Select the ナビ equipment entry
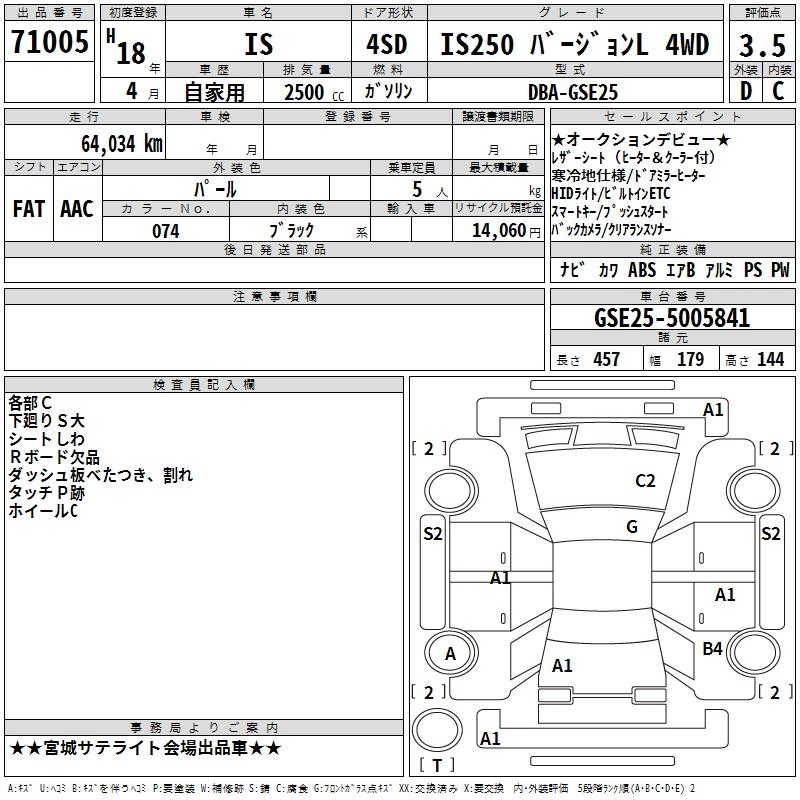Image resolution: width=800 pixels, height=800 pixels. (573, 269)
